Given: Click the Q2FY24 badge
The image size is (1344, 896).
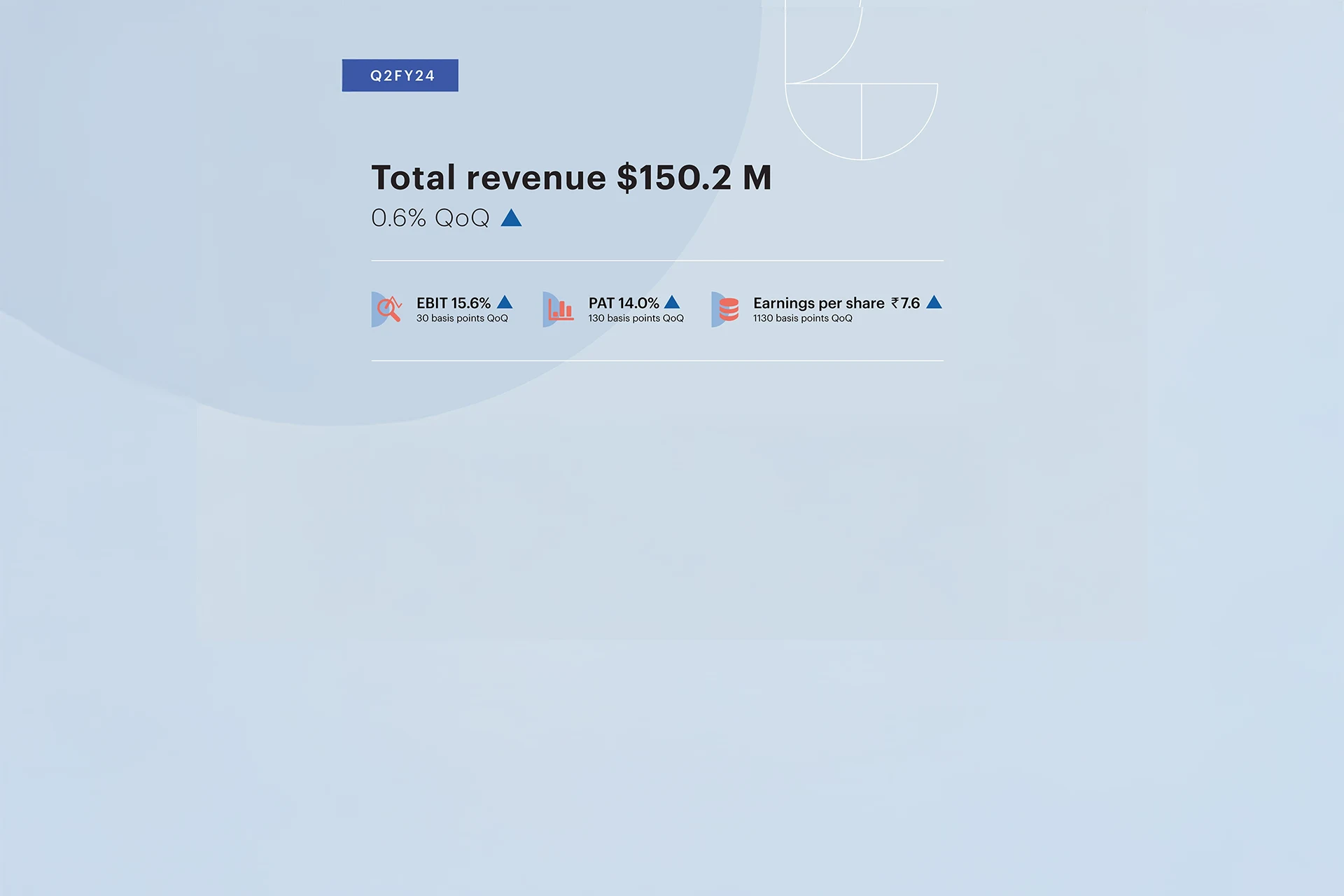Looking at the screenshot, I should 400,75.
